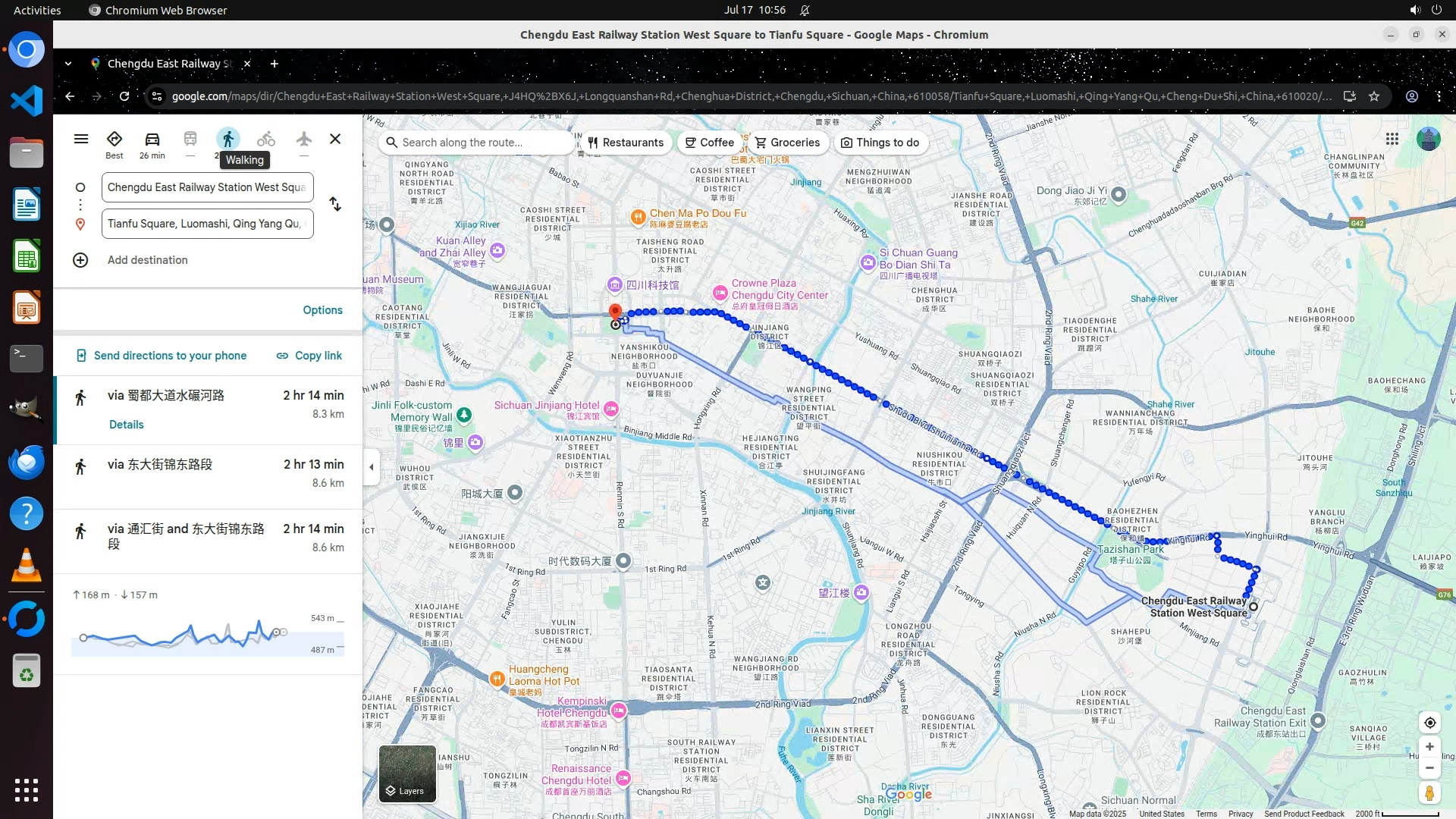The width and height of the screenshot is (1456, 819).
Task: Swap starting point and destination
Action: [335, 205]
